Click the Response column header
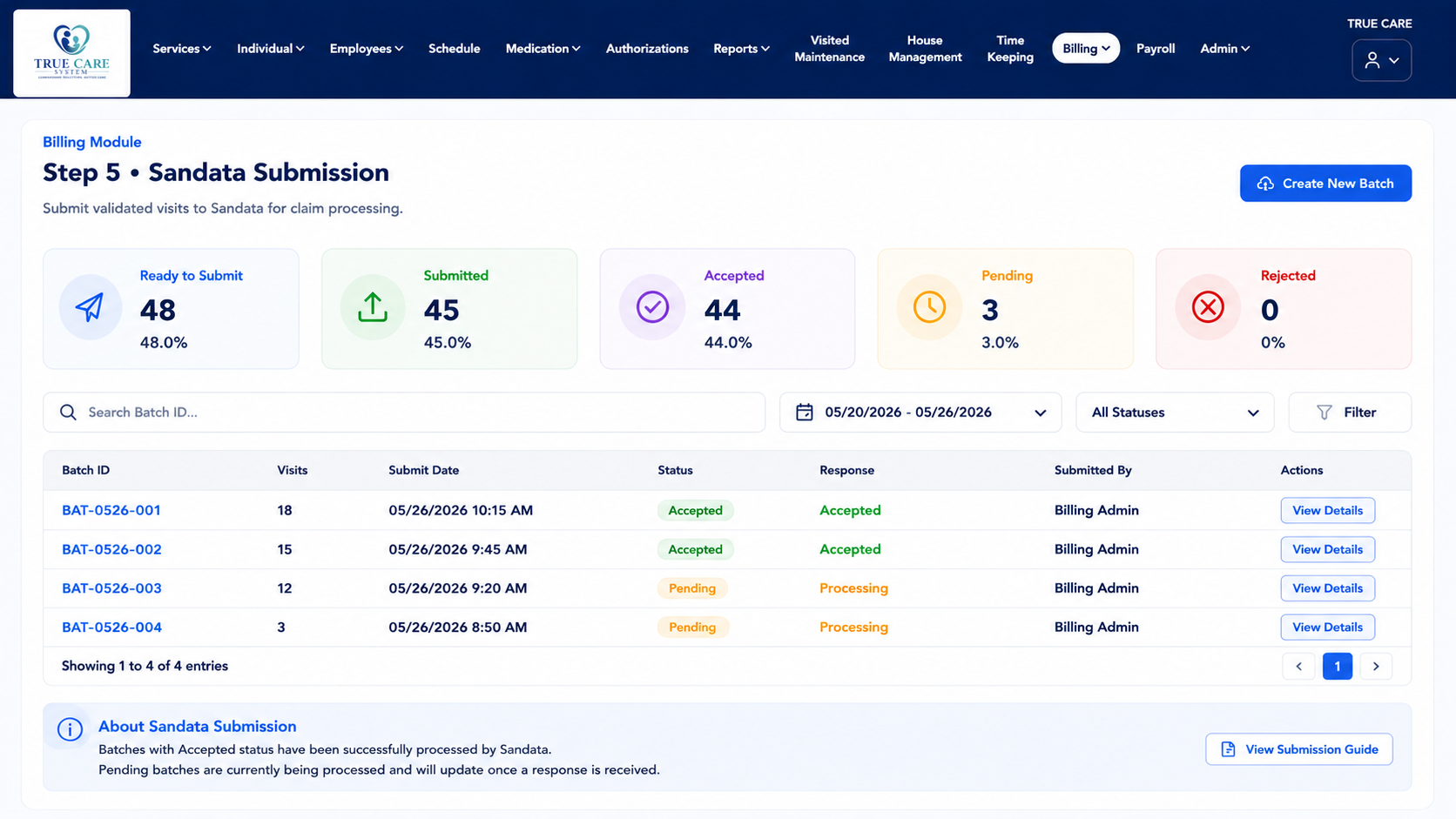 tap(846, 470)
